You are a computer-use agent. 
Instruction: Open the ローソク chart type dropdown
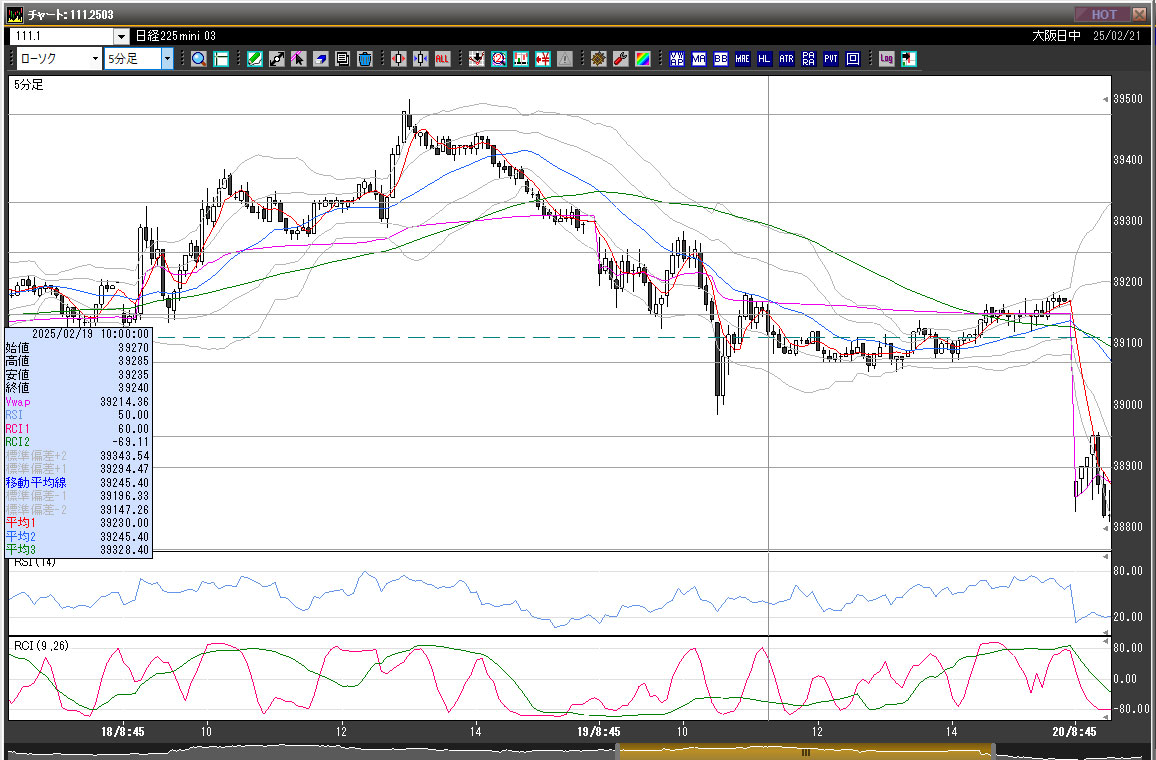95,59
